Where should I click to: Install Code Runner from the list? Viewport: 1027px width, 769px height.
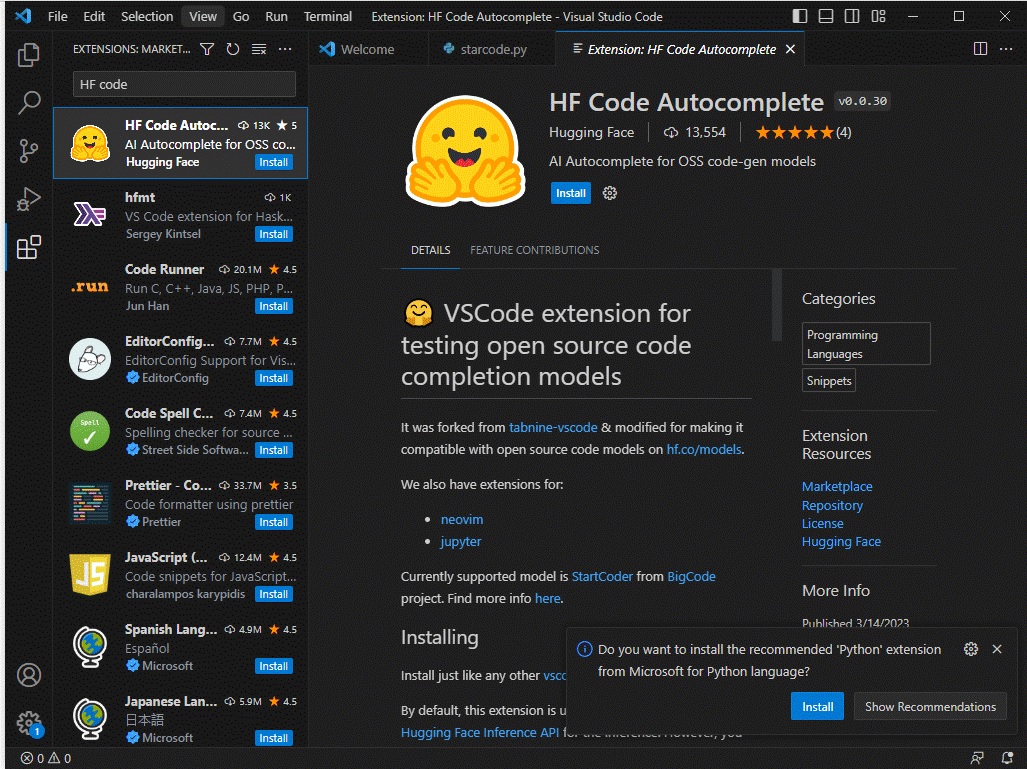273,307
